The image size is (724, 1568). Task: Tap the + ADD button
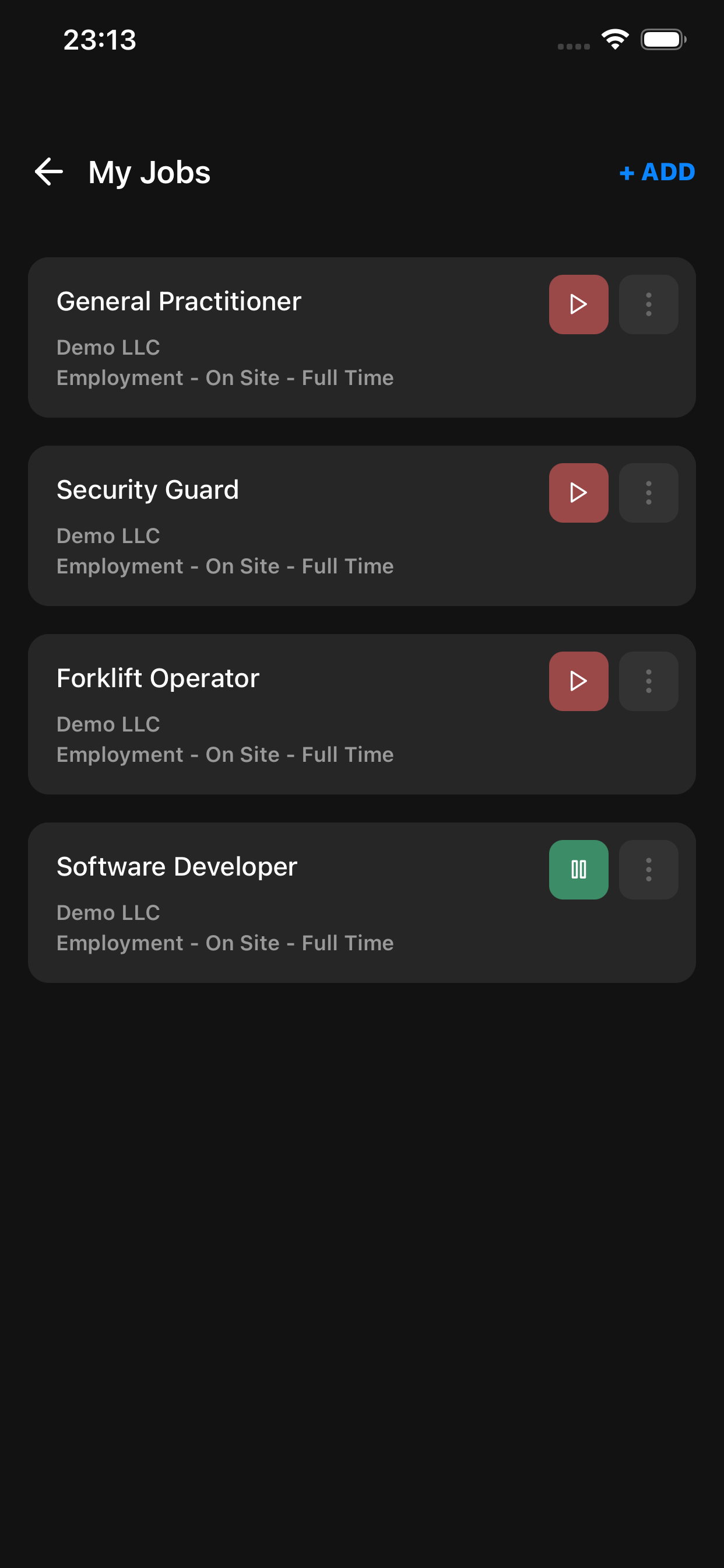point(656,172)
